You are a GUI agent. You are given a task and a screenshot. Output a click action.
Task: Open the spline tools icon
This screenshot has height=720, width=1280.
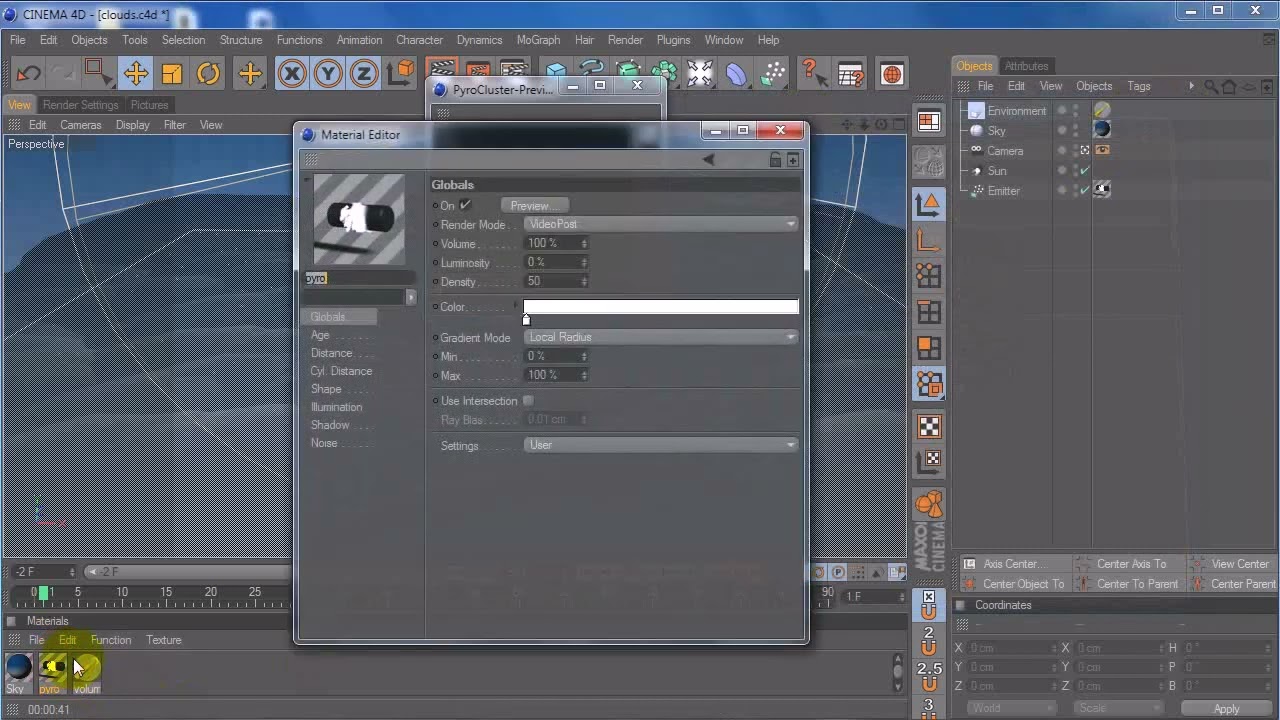592,73
